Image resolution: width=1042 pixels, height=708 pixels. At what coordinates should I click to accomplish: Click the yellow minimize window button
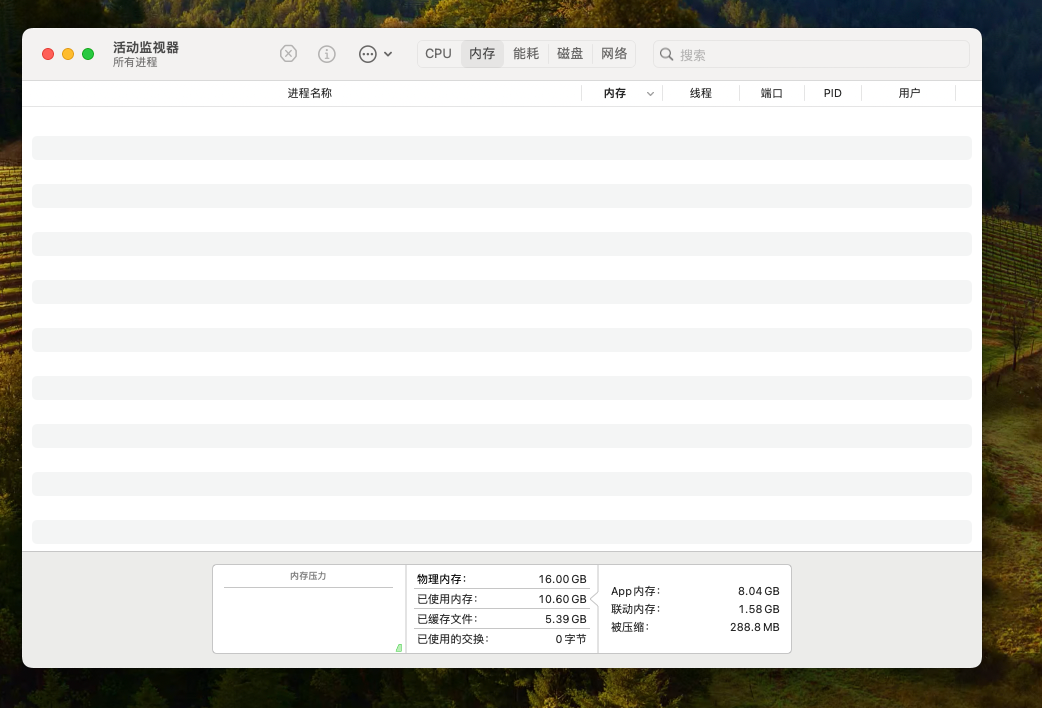point(68,54)
